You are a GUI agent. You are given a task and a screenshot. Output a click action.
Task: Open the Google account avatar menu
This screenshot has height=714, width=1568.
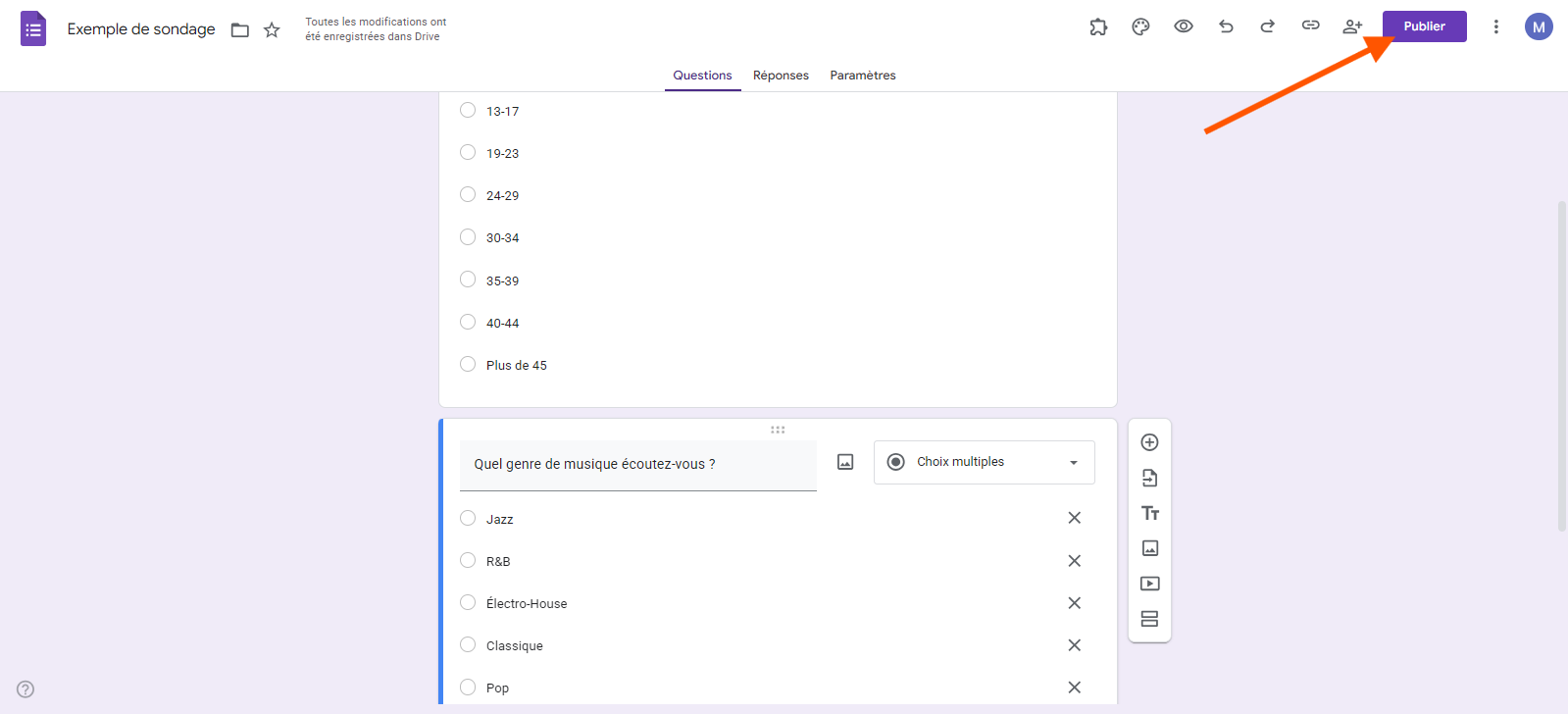click(x=1538, y=26)
